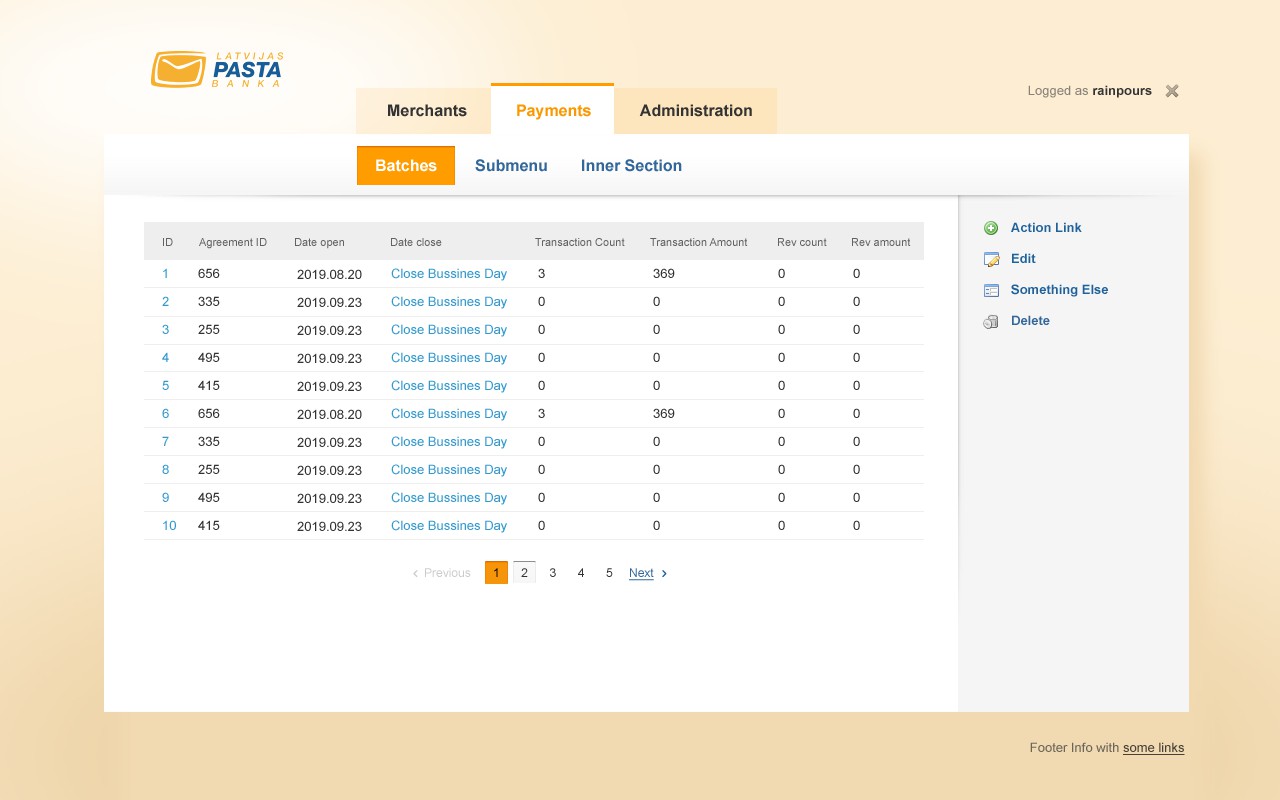This screenshot has height=800, width=1280.
Task: Go to page 3 in pagination
Action: coord(552,573)
